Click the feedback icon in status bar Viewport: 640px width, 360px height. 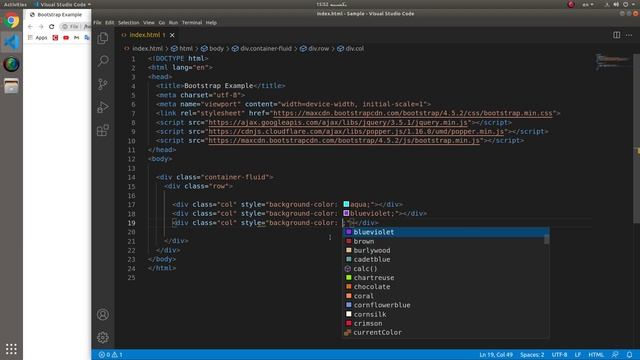pos(615,355)
